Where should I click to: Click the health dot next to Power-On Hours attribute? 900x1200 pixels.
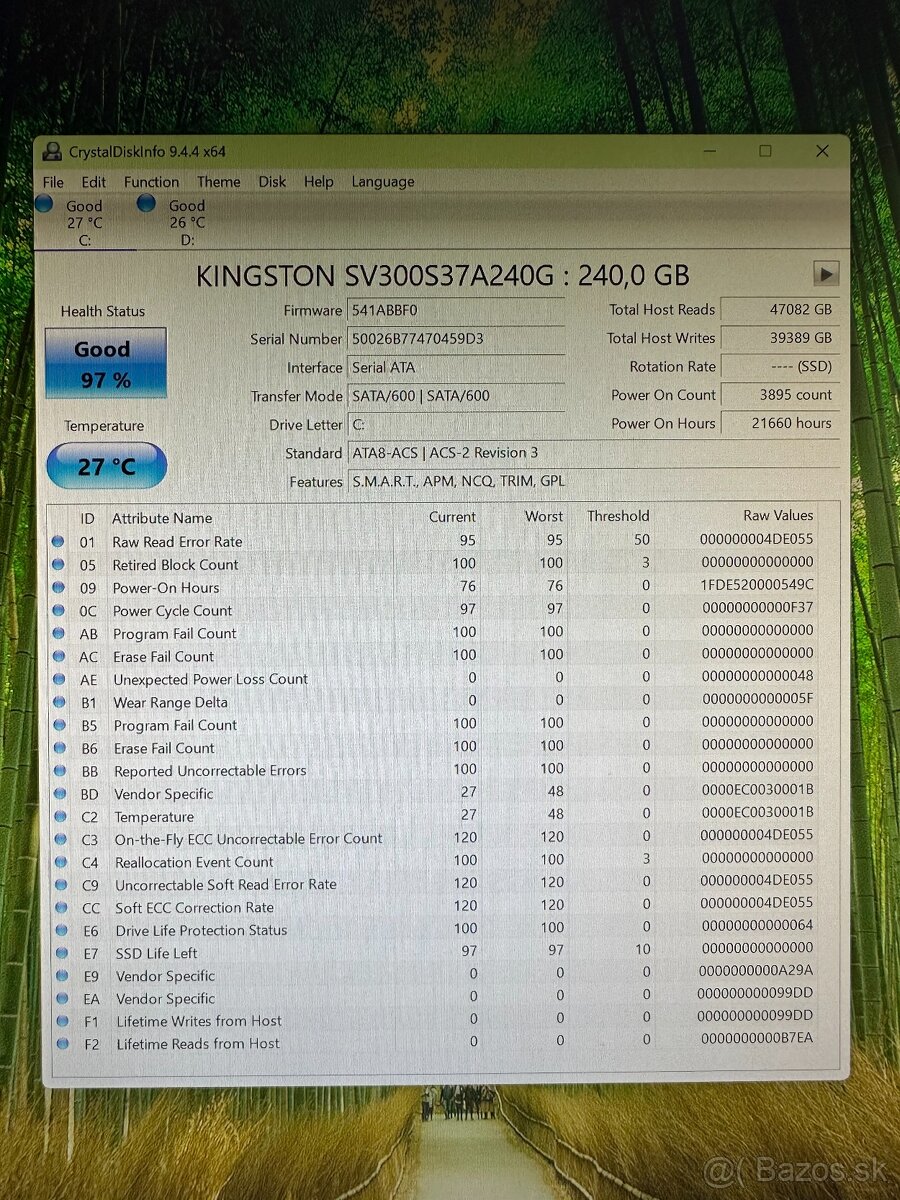click(x=60, y=587)
